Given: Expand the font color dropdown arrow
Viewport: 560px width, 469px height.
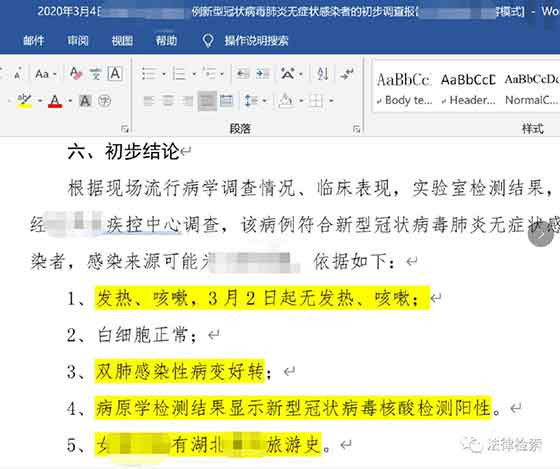Looking at the screenshot, I should [x=70, y=101].
